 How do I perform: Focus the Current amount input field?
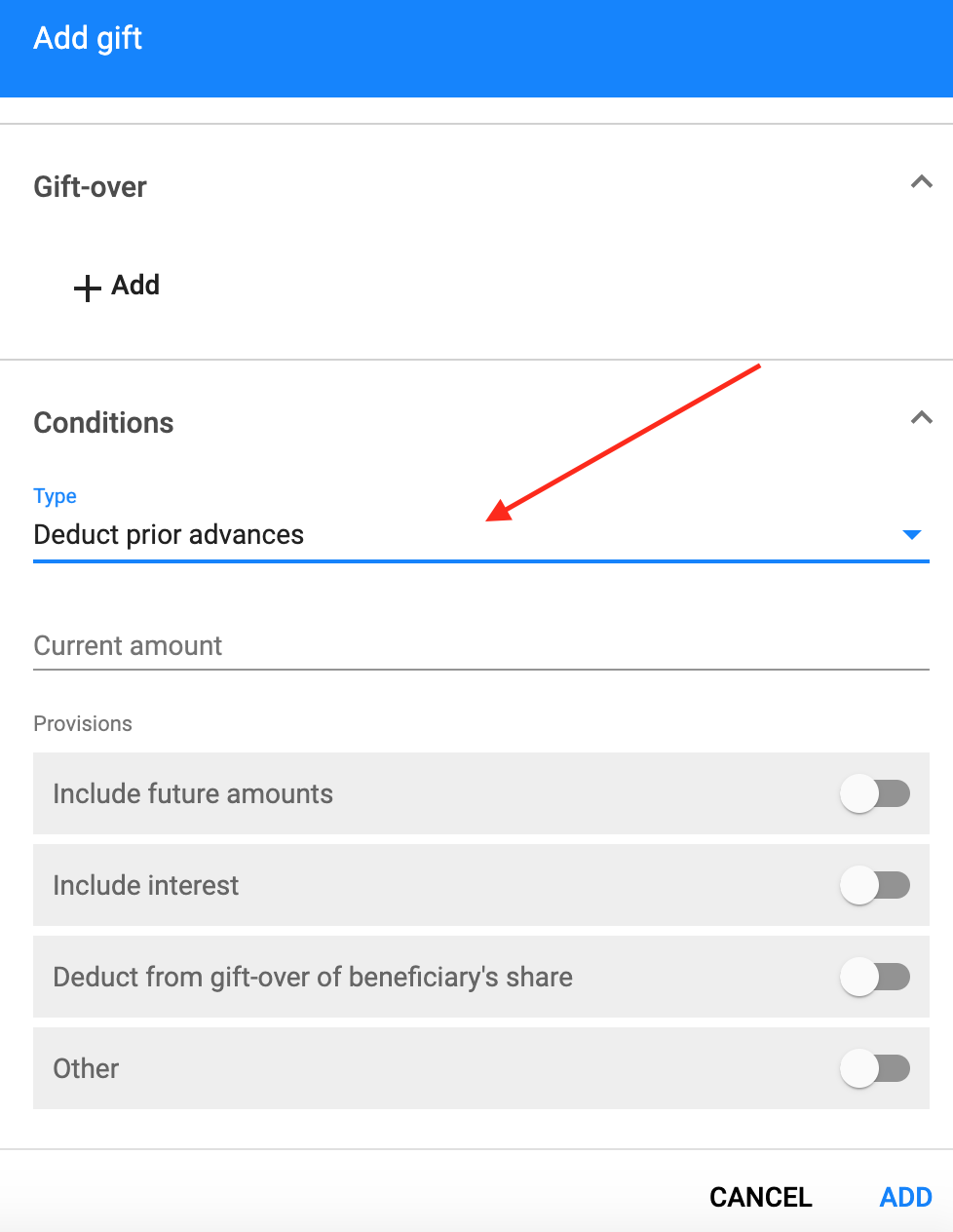click(481, 645)
